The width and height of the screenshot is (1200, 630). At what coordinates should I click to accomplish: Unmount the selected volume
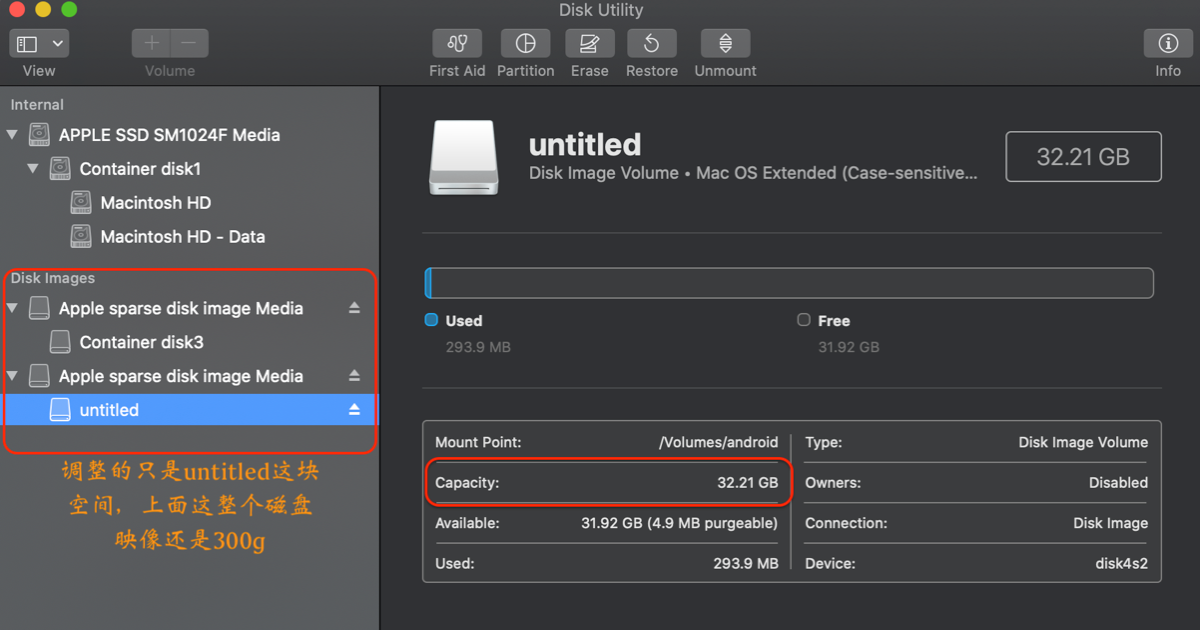coord(725,44)
